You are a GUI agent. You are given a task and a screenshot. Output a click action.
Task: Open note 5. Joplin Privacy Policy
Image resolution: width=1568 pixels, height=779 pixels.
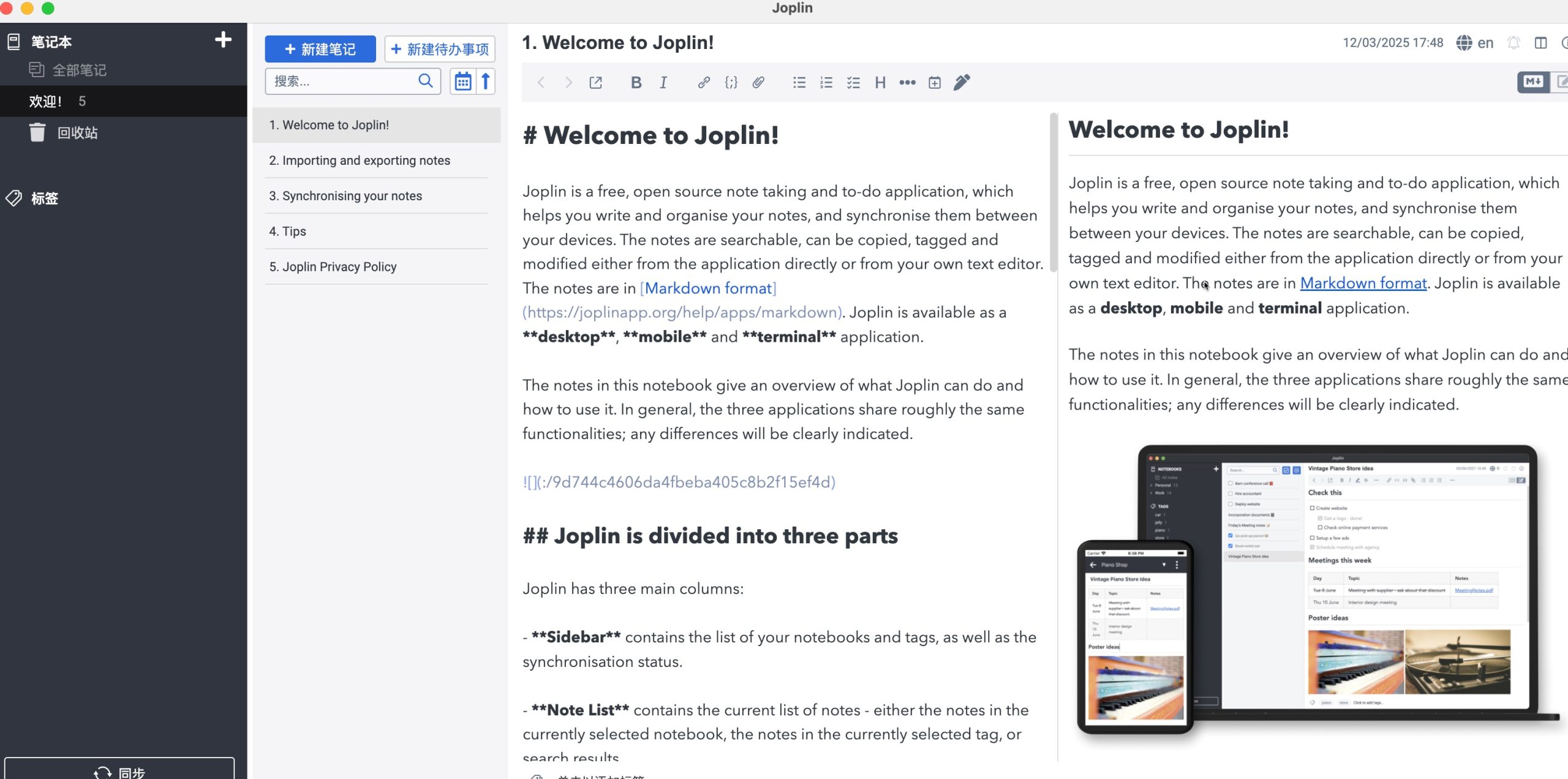(x=377, y=267)
